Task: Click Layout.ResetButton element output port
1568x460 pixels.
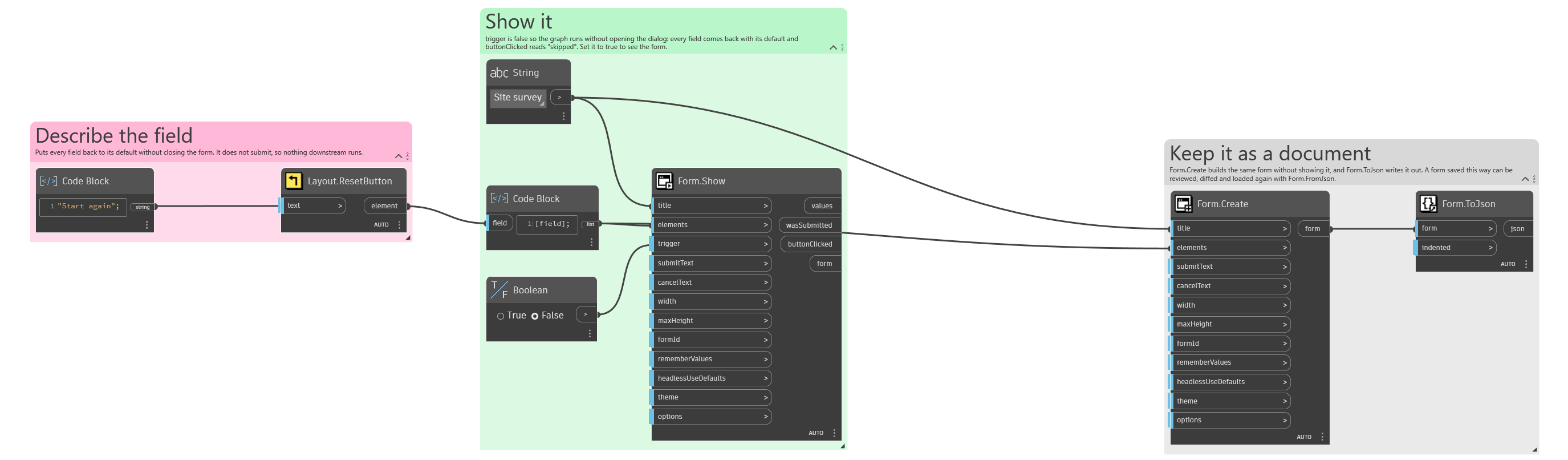Action: (x=385, y=206)
